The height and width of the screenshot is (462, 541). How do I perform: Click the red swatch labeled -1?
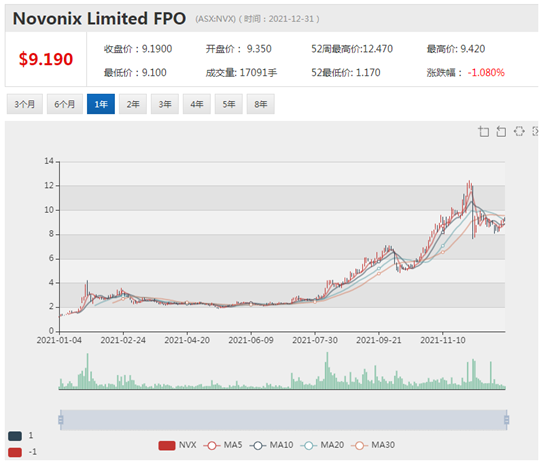[15, 452]
